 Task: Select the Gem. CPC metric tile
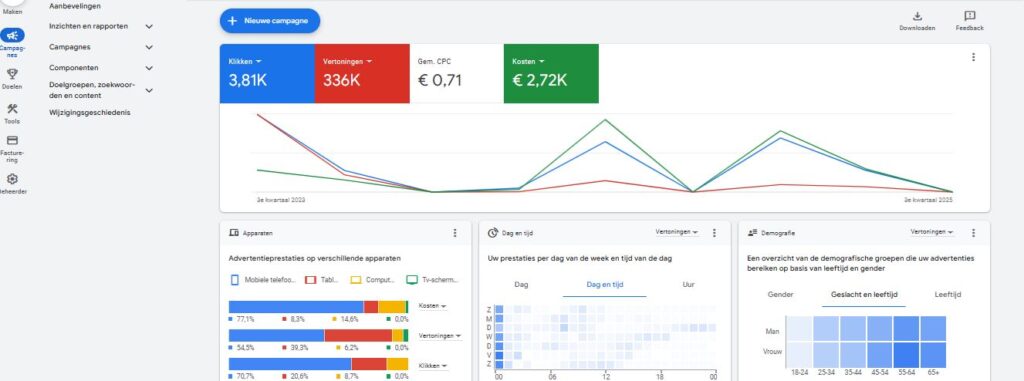(x=456, y=73)
